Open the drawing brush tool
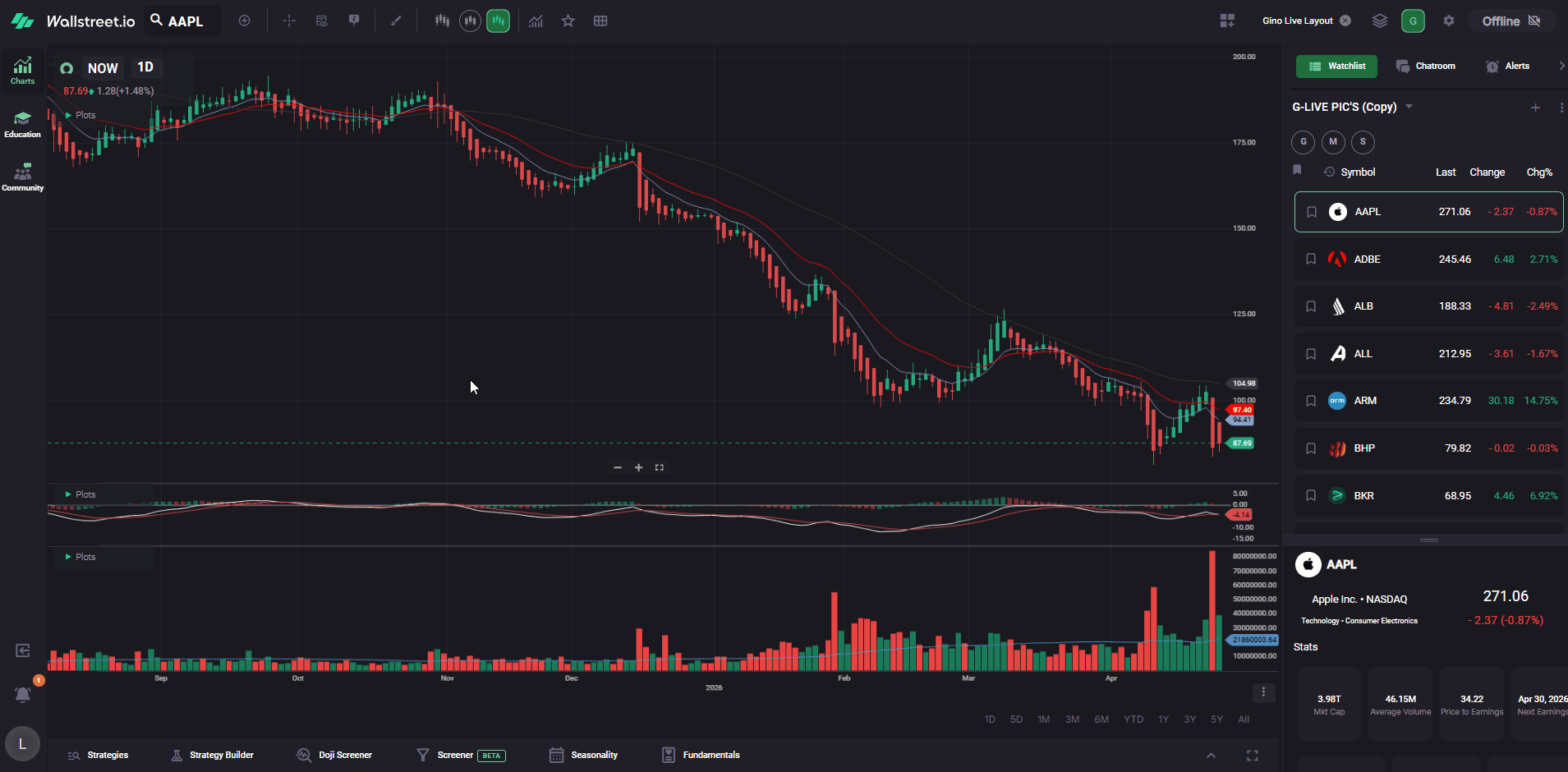Screen dimensions: 1568x772 tap(396, 21)
